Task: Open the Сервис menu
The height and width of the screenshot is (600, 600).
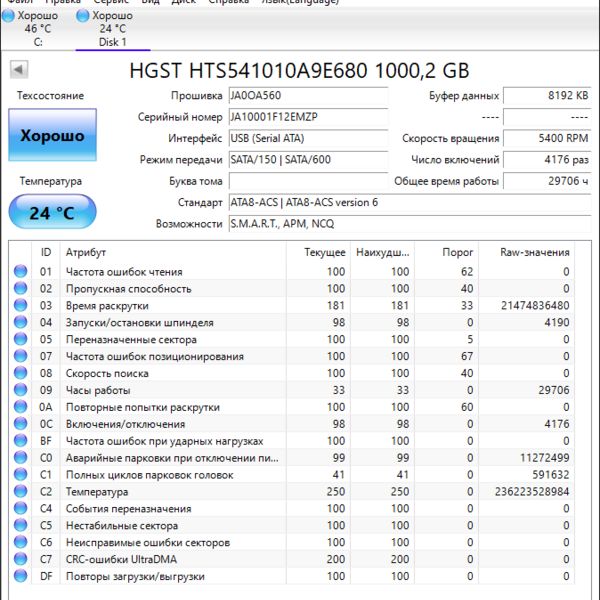Action: pyautogui.click(x=111, y=2)
